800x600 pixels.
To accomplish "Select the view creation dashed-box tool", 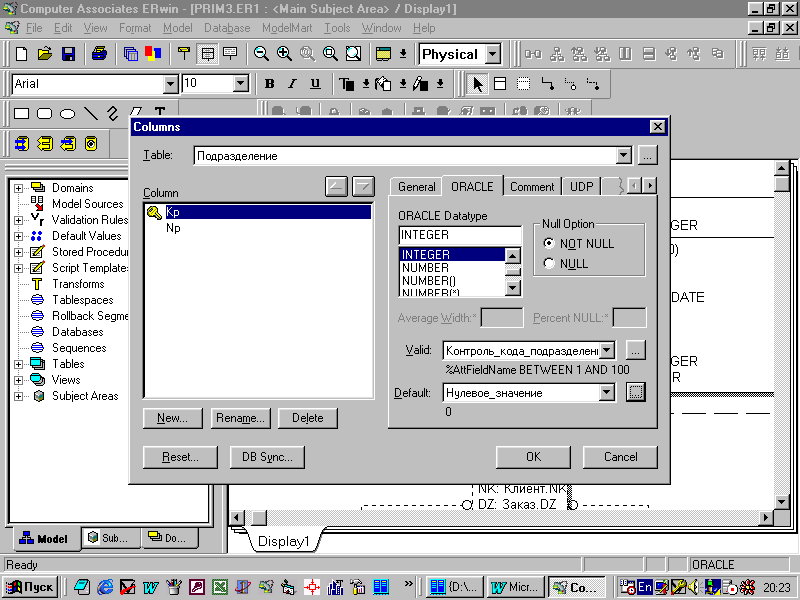I will point(523,84).
